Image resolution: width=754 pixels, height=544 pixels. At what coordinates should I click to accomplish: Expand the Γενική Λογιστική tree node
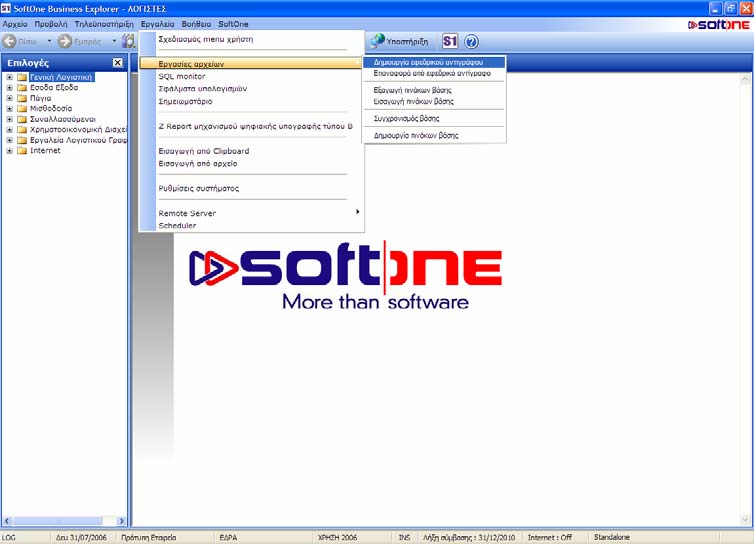click(9, 77)
